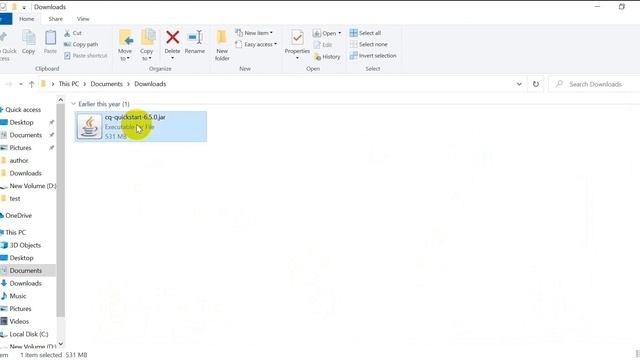
Task: Click Documents in address path
Action: pos(107,84)
